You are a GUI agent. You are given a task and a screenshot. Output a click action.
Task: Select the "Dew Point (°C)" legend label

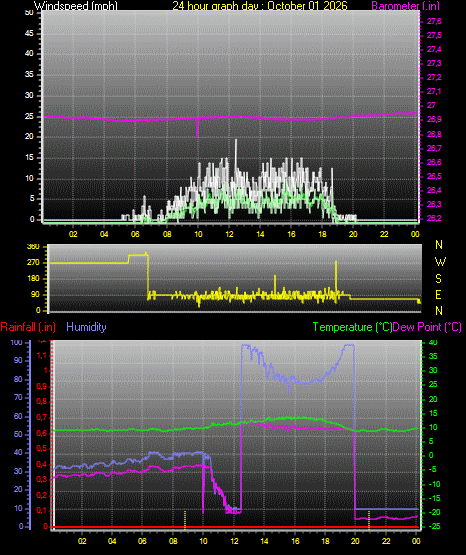coord(427,327)
